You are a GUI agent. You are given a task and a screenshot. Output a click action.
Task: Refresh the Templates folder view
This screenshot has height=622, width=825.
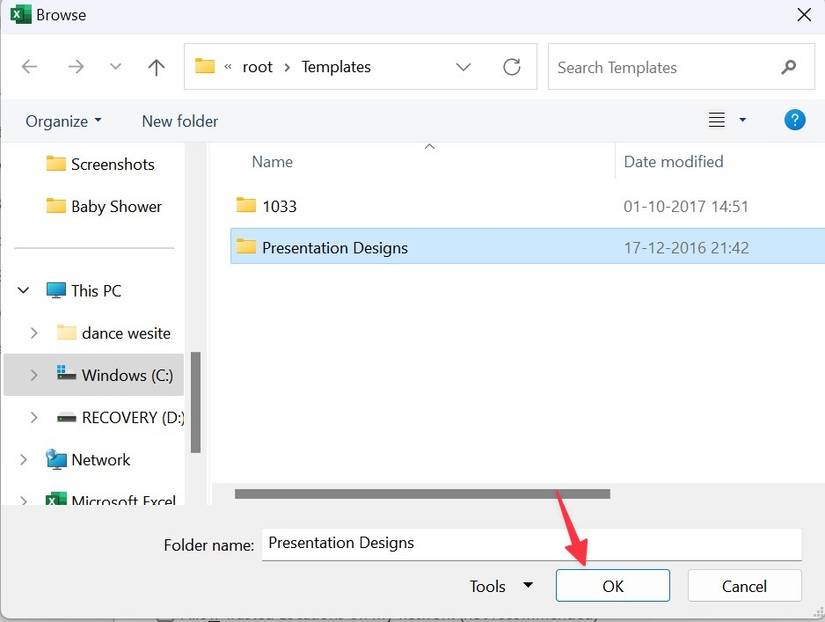(511, 66)
